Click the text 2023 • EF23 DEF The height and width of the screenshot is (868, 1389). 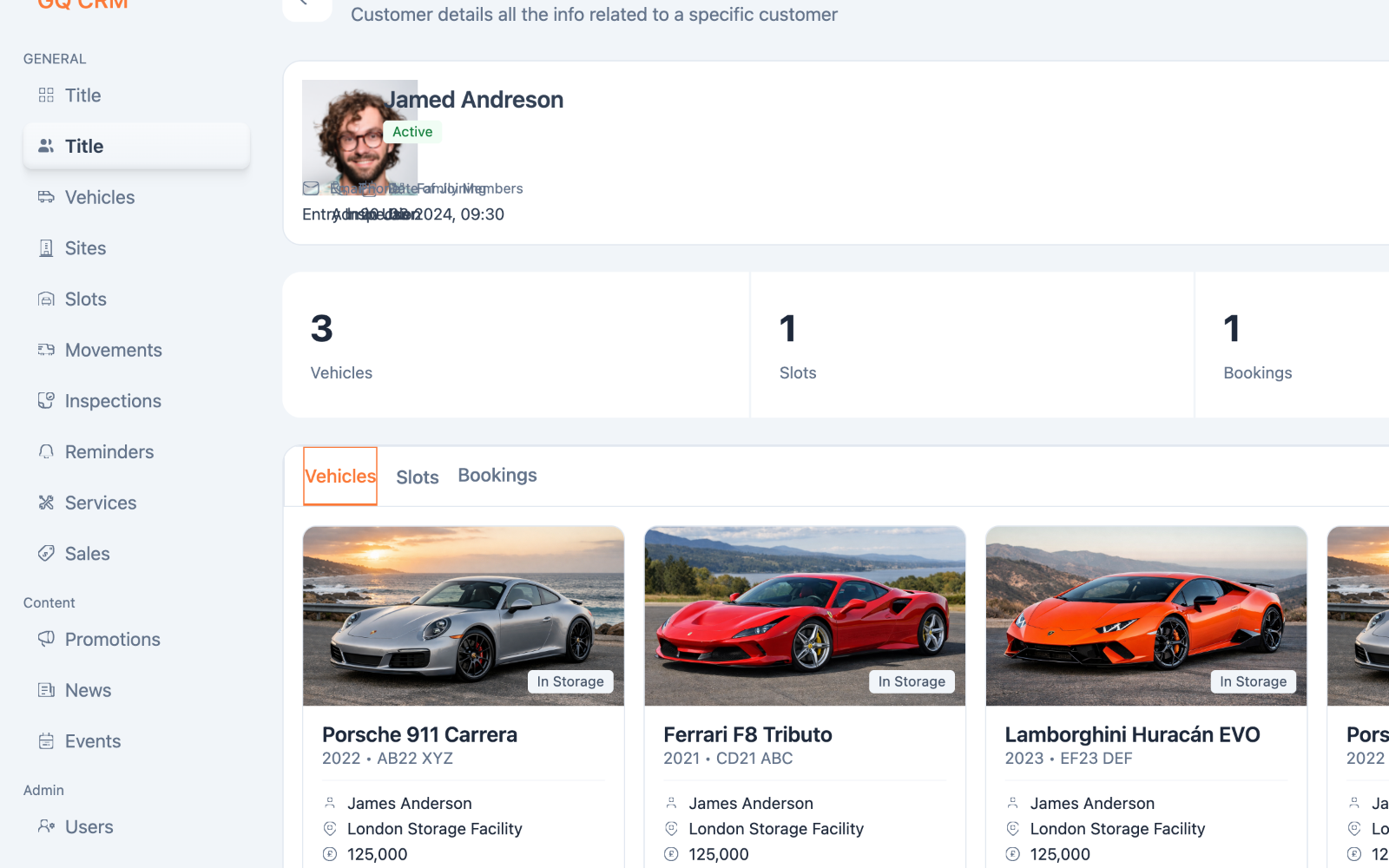coord(1069,759)
